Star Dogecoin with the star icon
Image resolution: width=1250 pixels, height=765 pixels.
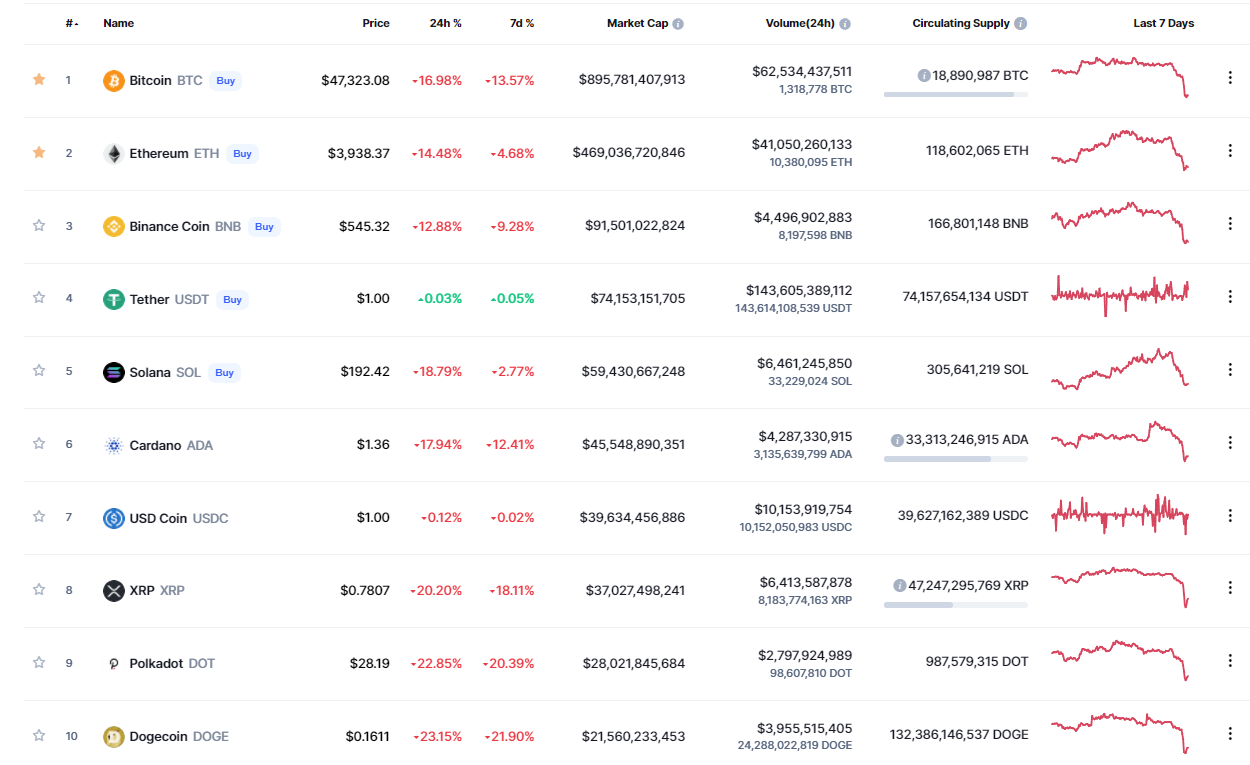click(39, 735)
